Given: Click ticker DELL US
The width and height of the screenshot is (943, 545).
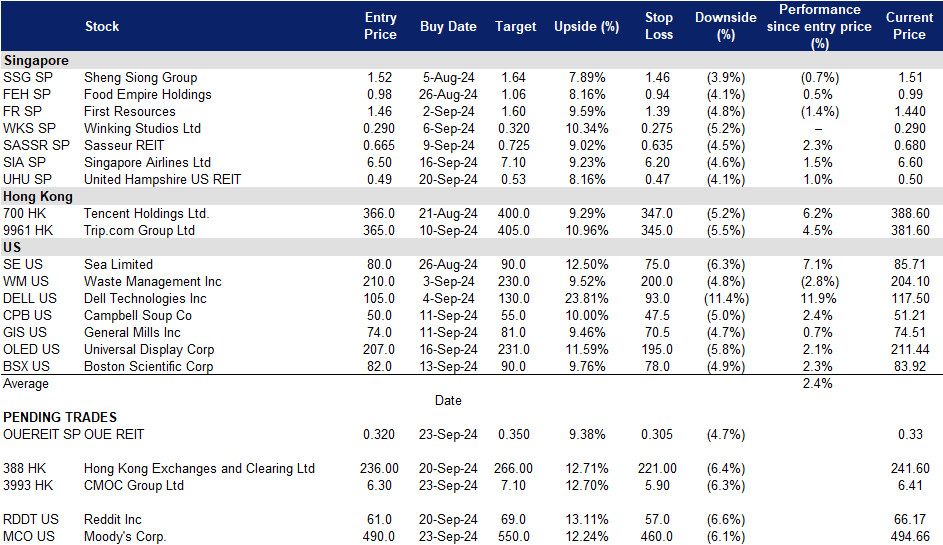Looking at the screenshot, I should 30,298.
